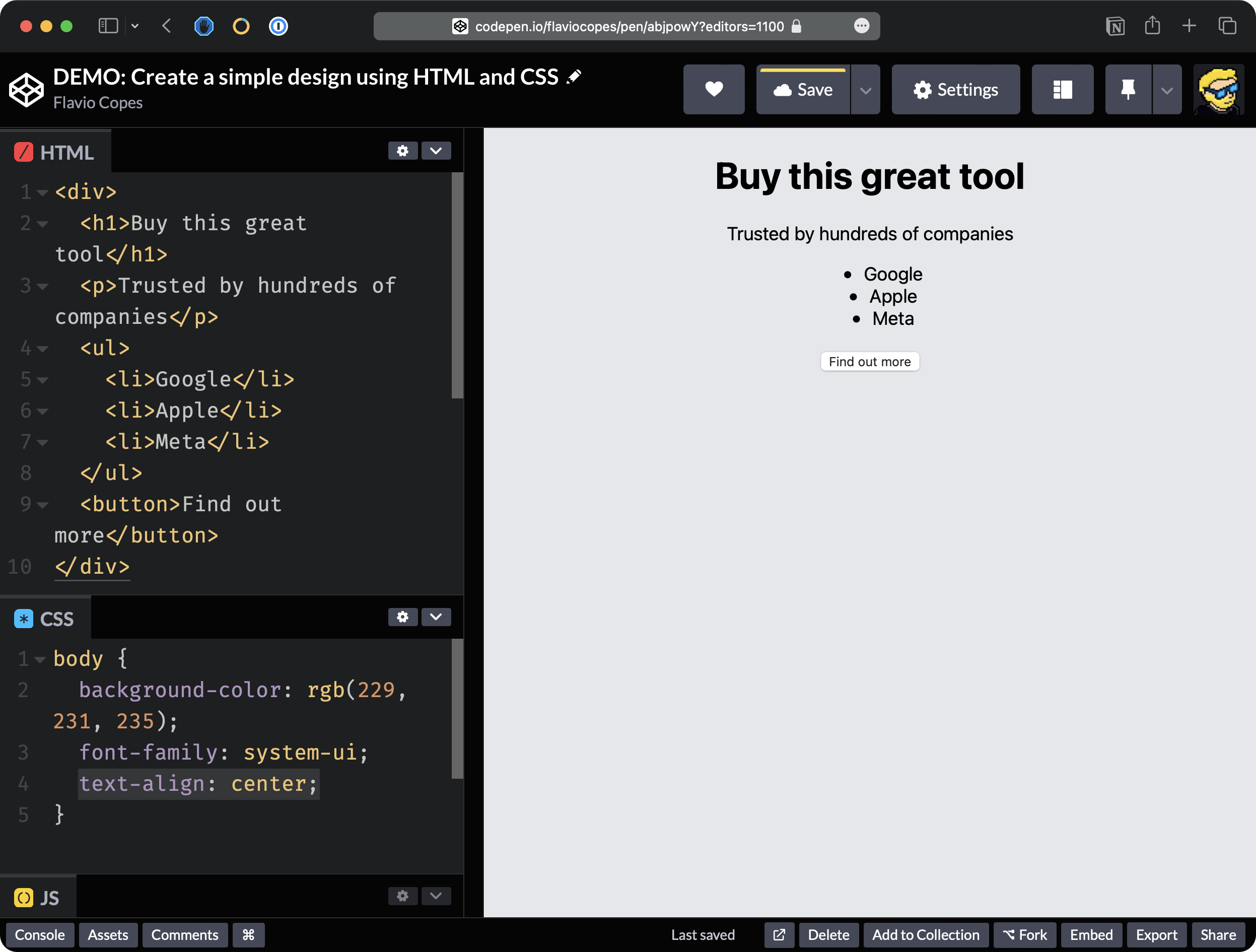This screenshot has height=952, width=1256.
Task: Open the Assets panel
Action: click(108, 935)
